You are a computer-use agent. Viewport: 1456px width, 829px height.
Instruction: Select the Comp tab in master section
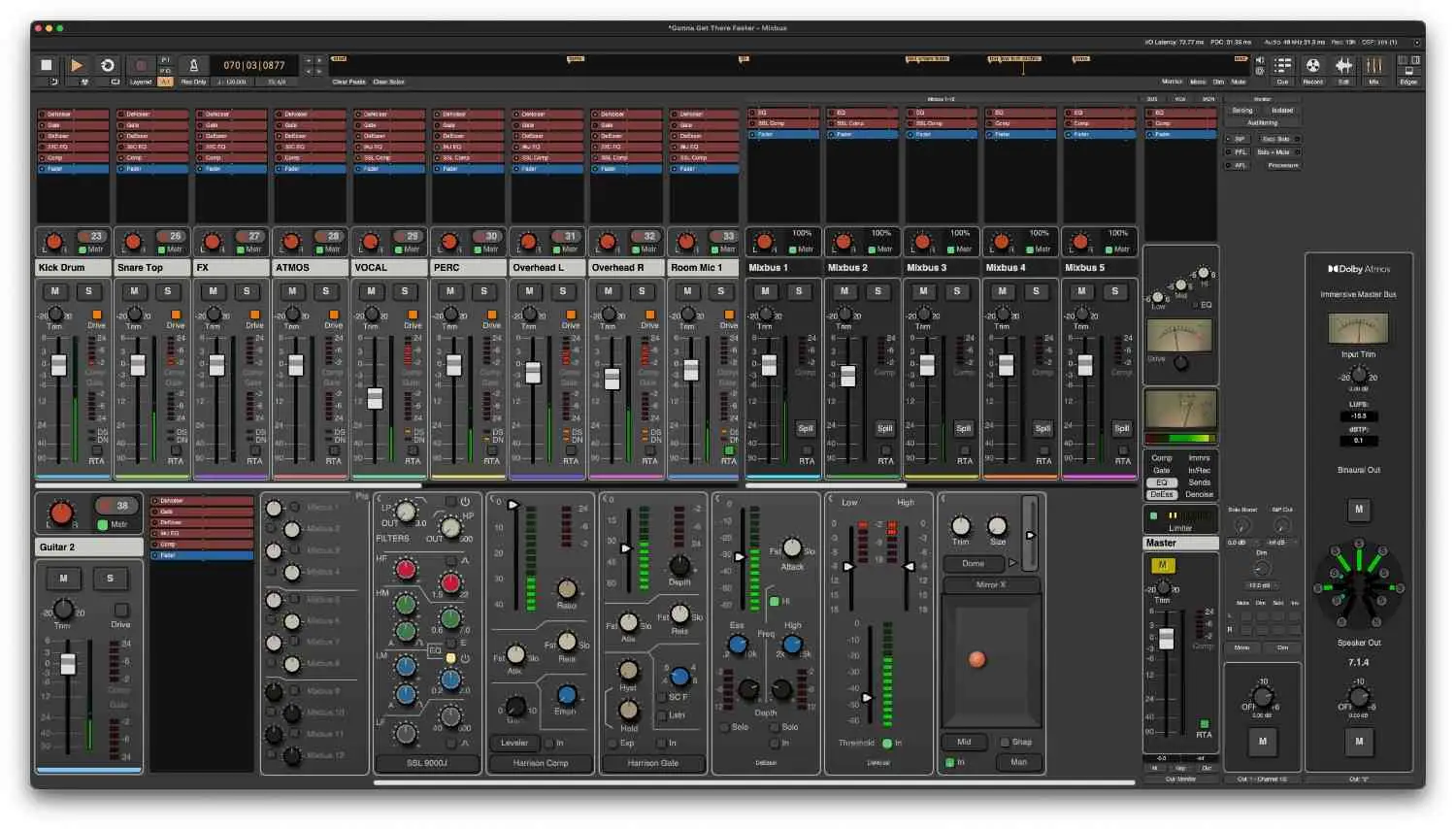coord(1162,458)
